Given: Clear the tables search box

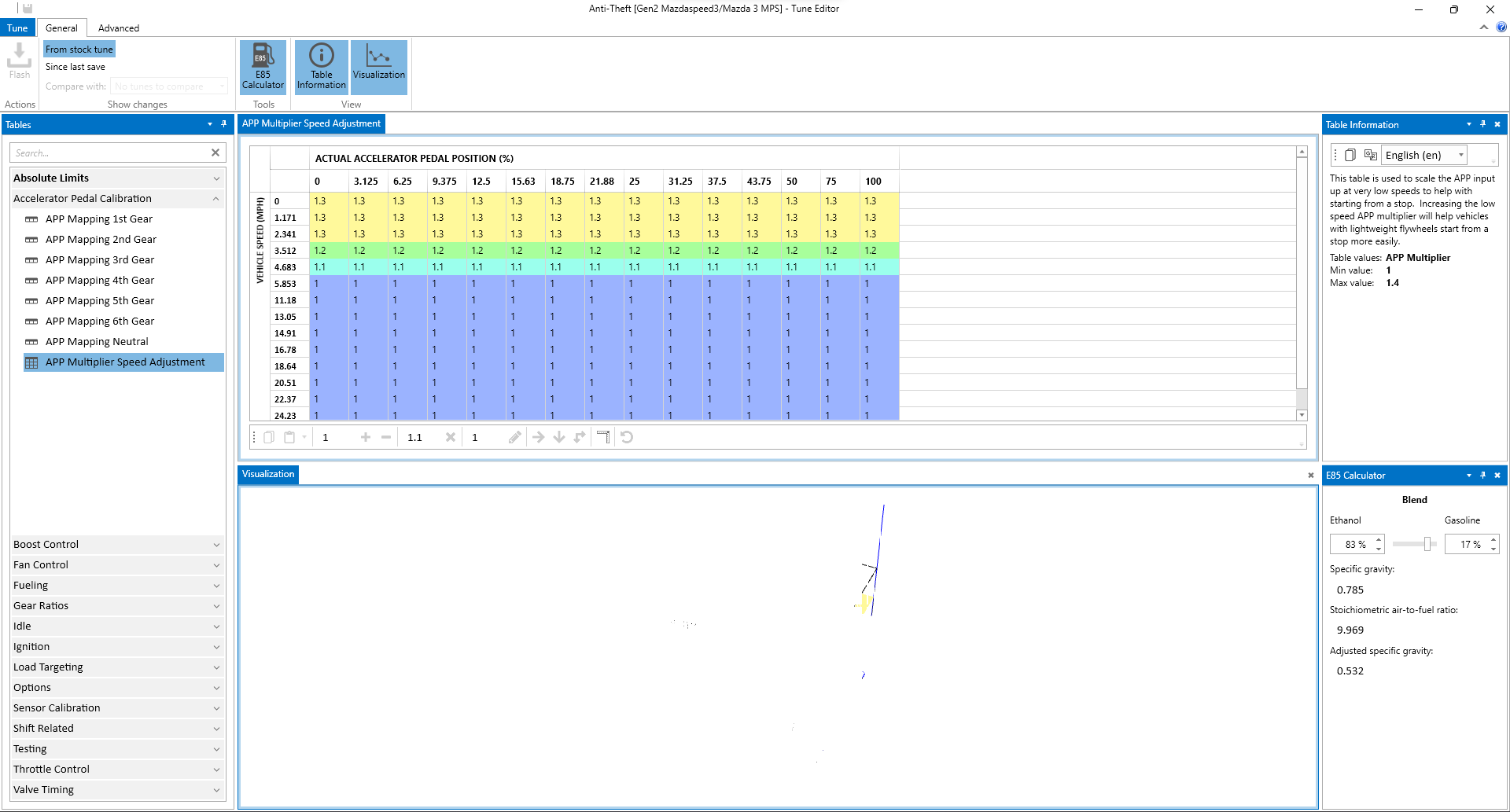Looking at the screenshot, I should [215, 152].
